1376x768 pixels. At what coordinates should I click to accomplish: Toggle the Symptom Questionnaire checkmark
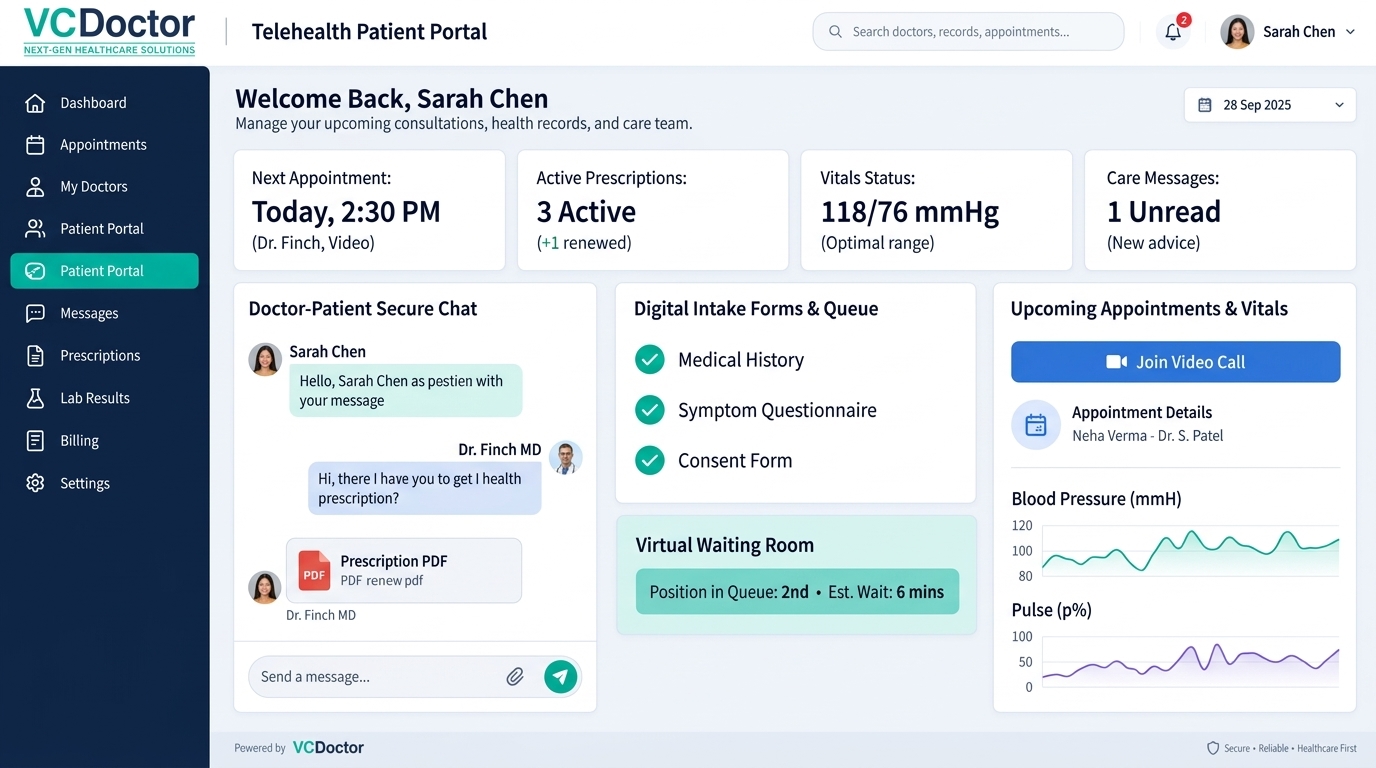click(x=650, y=409)
